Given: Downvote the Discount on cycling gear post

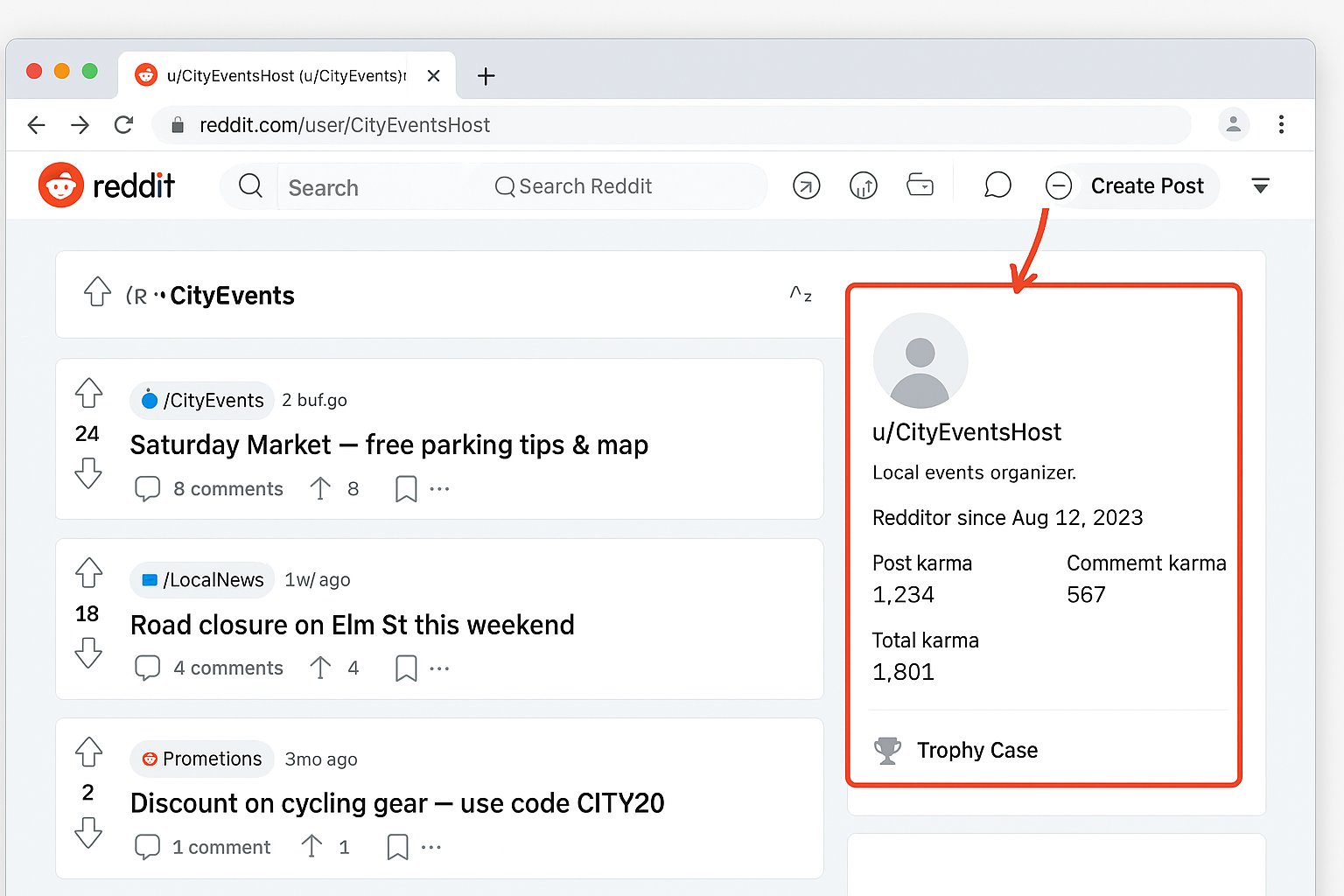Looking at the screenshot, I should (88, 832).
